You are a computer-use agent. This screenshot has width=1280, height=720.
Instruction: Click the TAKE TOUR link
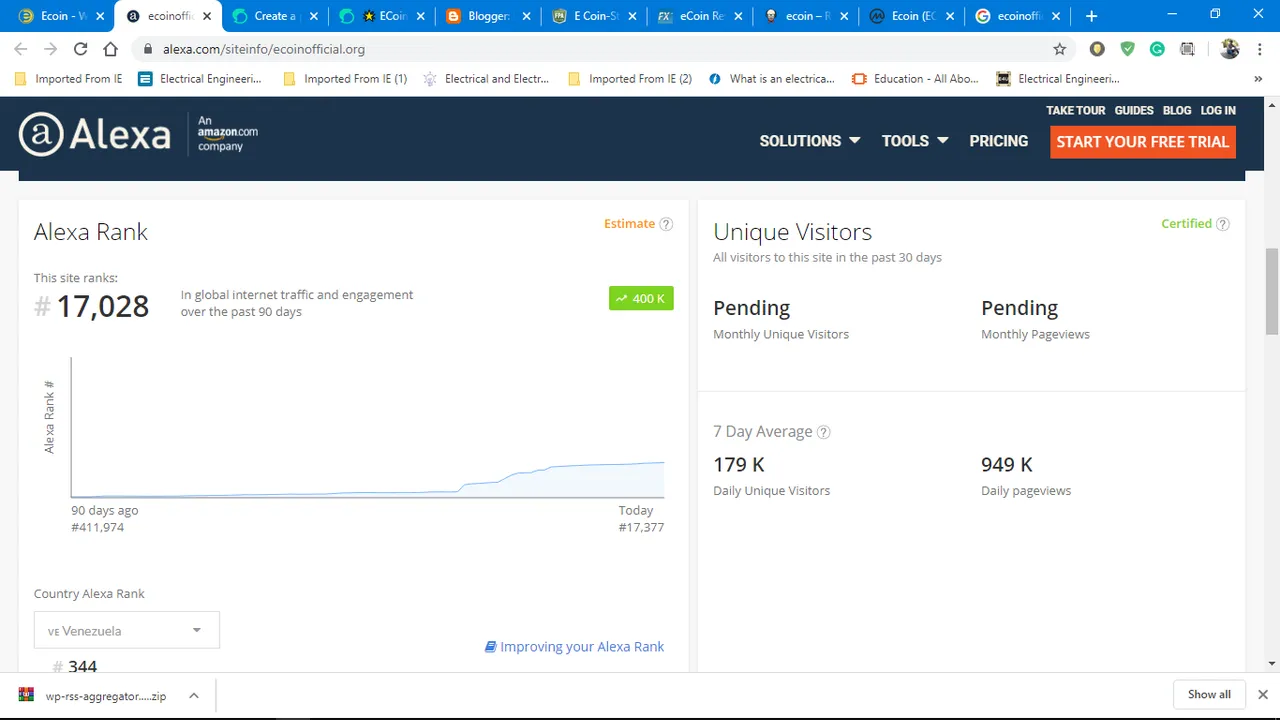[1076, 110]
